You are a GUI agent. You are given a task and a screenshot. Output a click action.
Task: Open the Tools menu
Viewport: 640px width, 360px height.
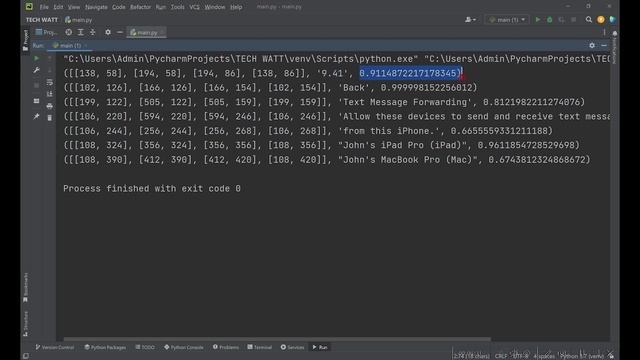point(178,7)
